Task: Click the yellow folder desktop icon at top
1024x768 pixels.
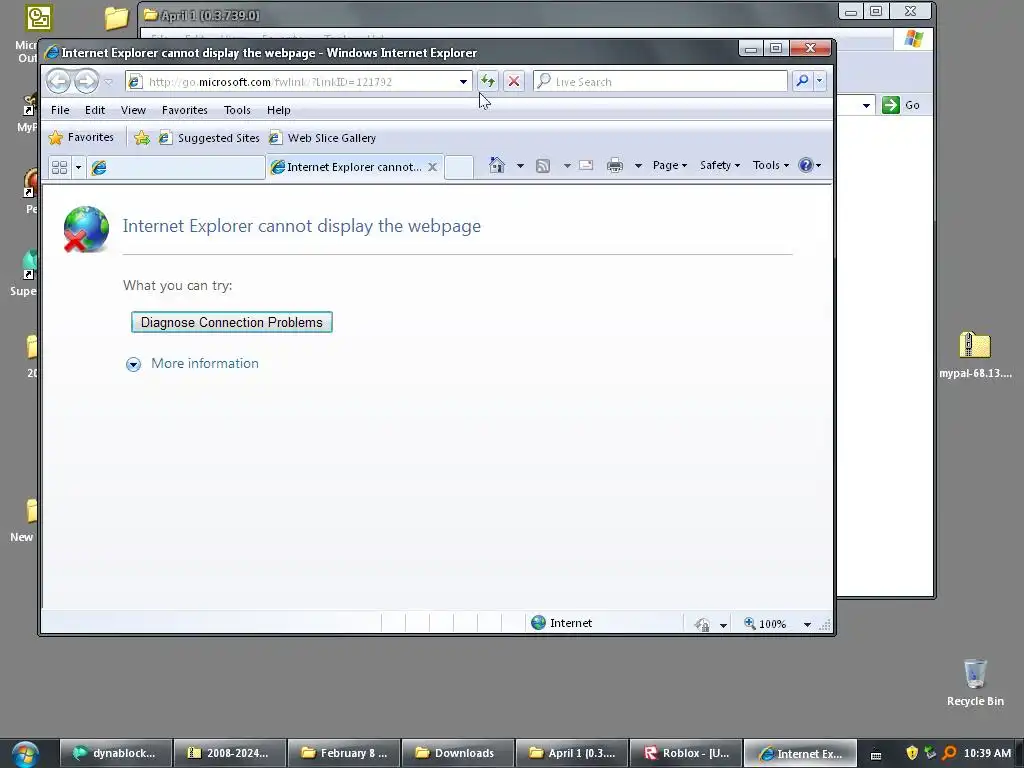Action: click(x=117, y=18)
